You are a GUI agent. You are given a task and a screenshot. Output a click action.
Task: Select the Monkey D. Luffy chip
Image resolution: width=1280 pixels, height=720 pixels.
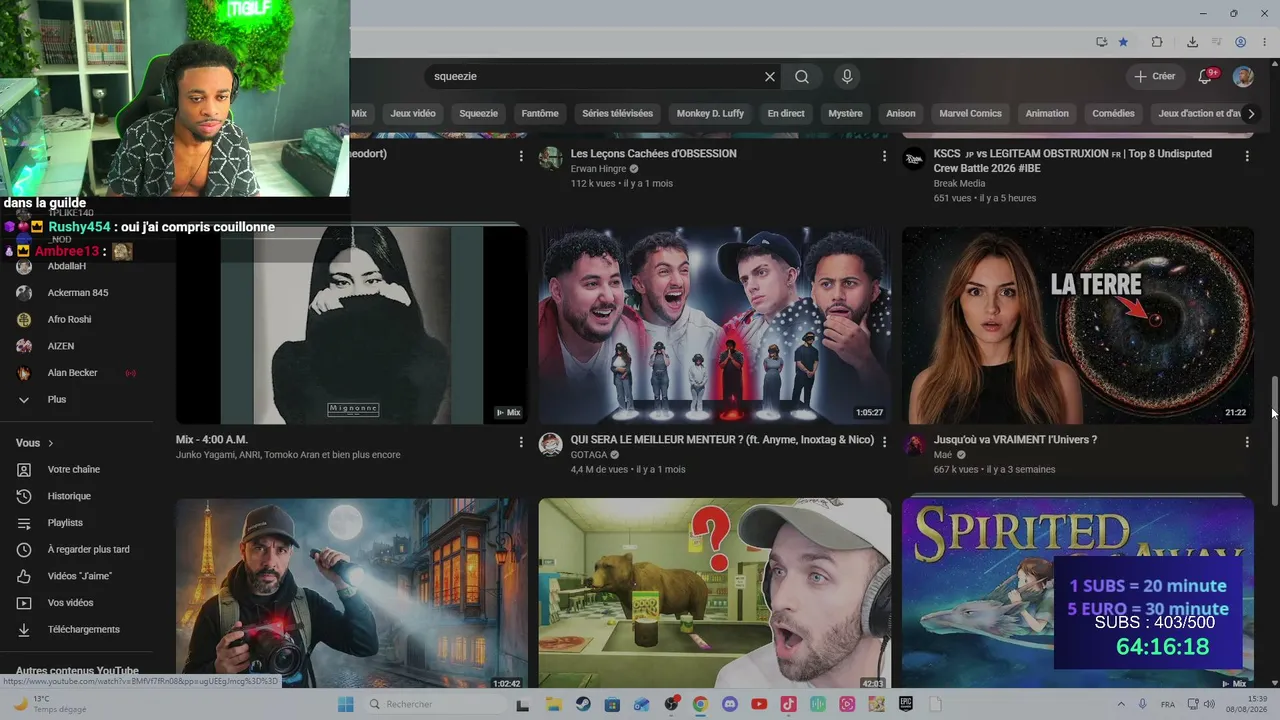[710, 114]
